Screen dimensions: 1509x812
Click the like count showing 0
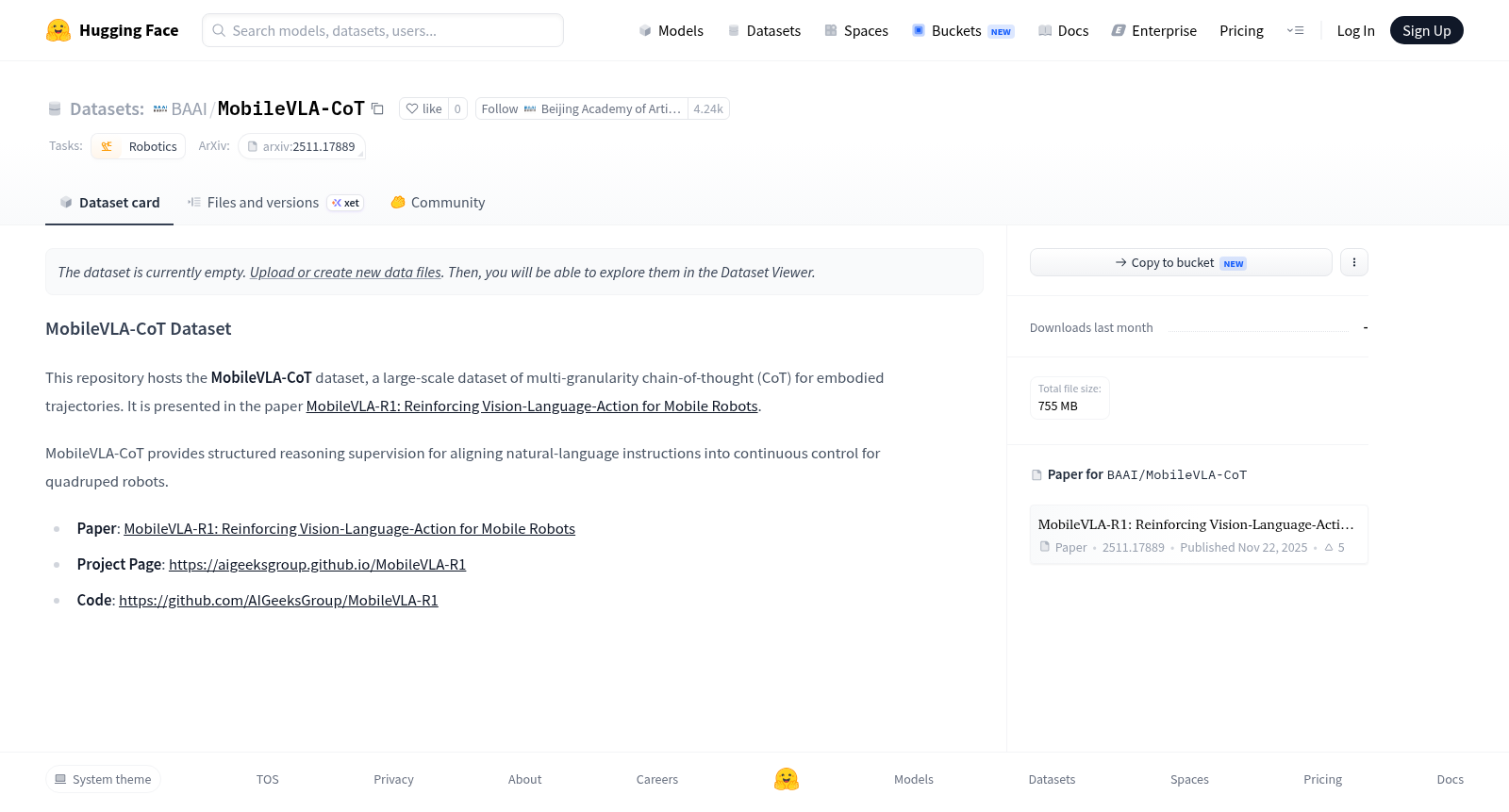[x=457, y=108]
